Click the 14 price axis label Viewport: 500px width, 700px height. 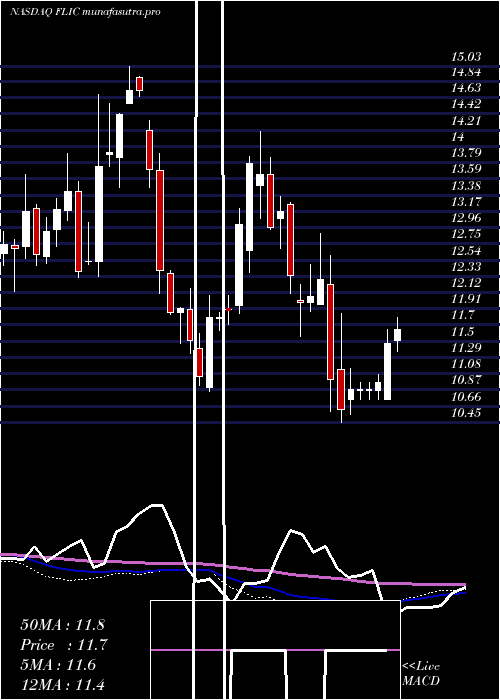(x=458, y=137)
